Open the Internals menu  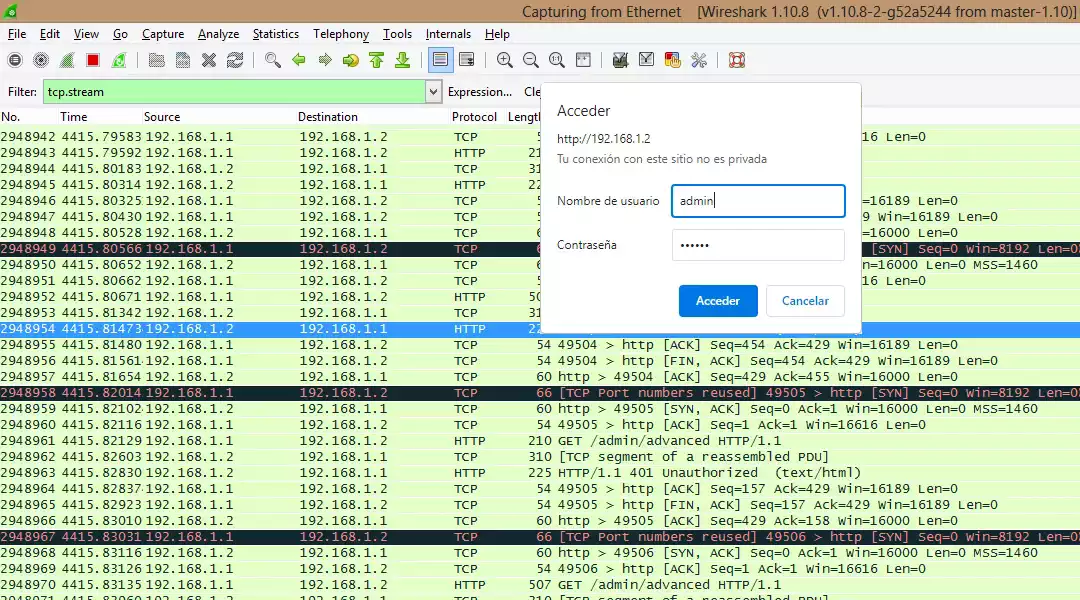pyautogui.click(x=448, y=34)
